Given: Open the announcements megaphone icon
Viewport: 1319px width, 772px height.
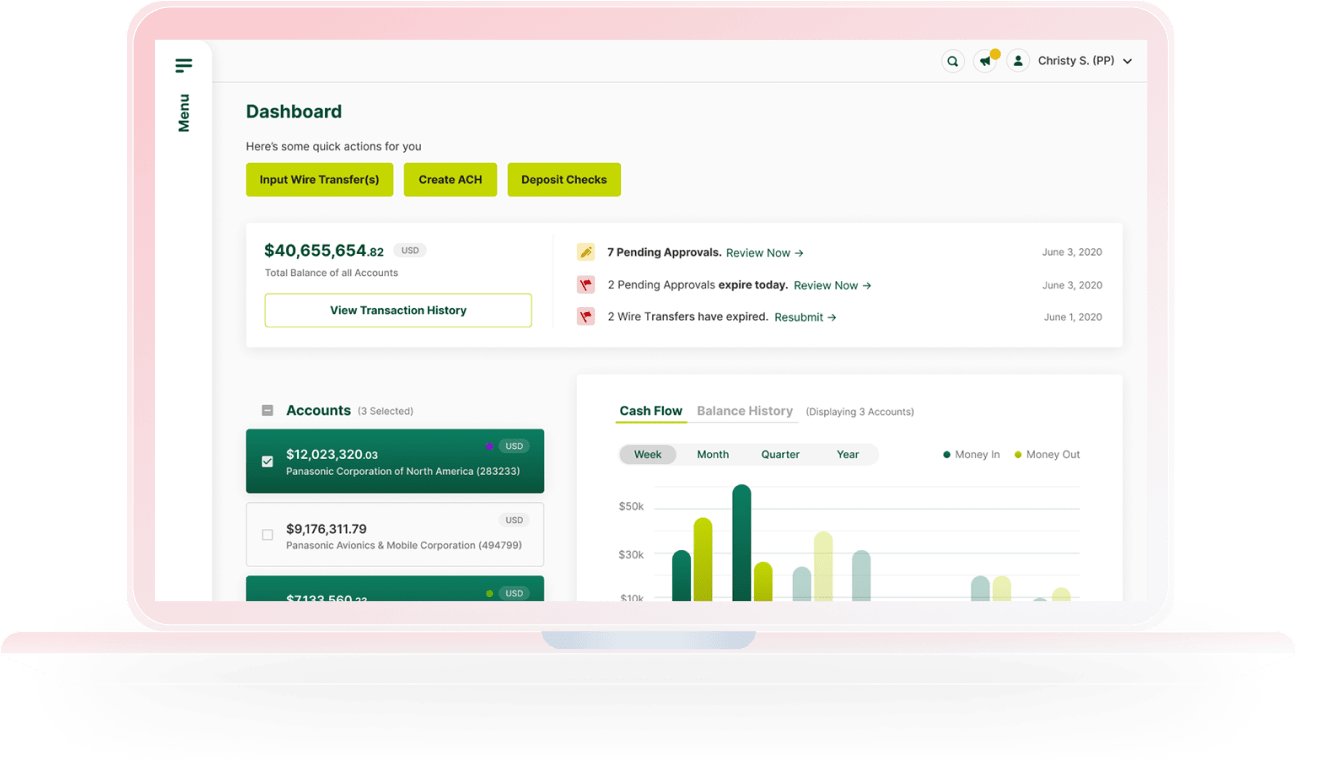Looking at the screenshot, I should 985,62.
